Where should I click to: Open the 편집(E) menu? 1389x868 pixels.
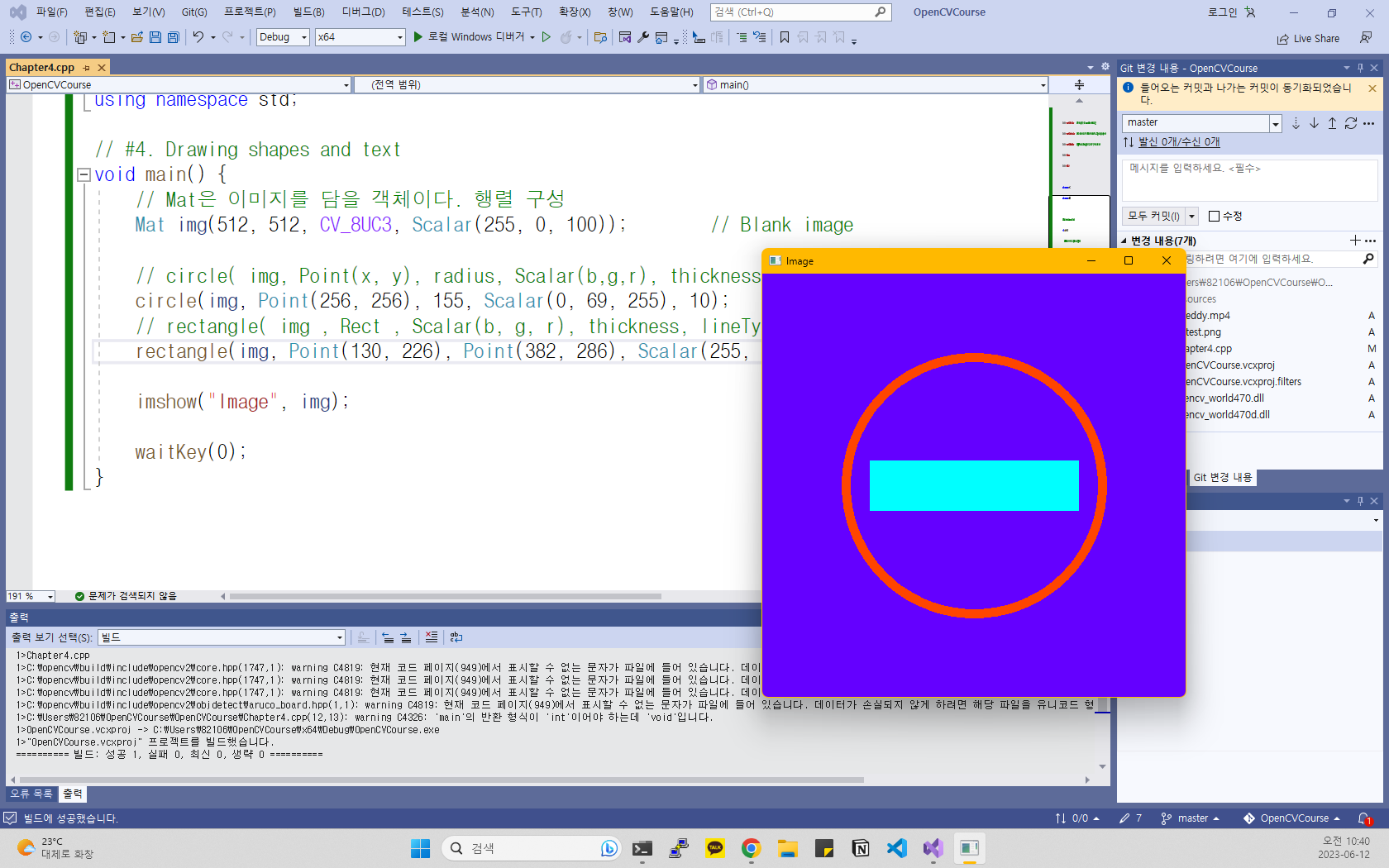pos(100,12)
